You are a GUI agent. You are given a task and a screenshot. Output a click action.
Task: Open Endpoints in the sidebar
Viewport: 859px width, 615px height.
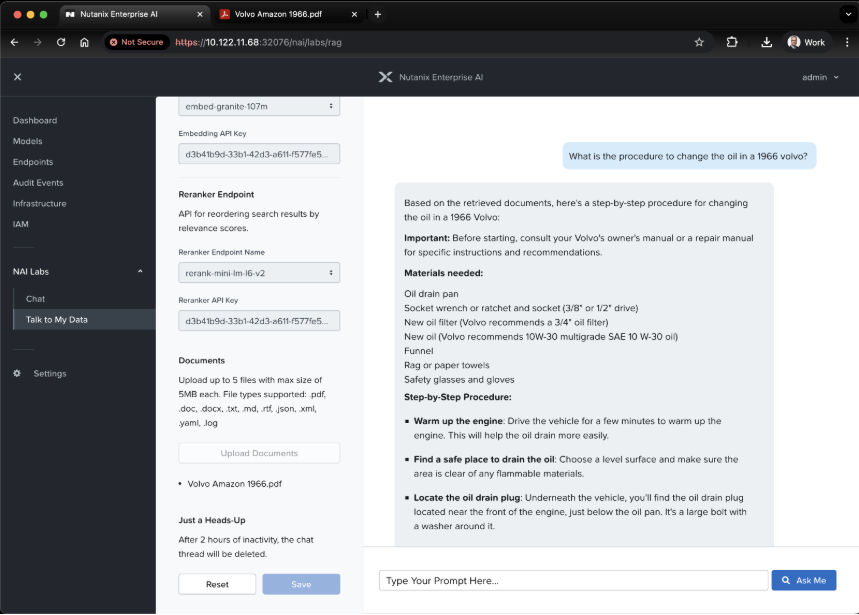(33, 162)
